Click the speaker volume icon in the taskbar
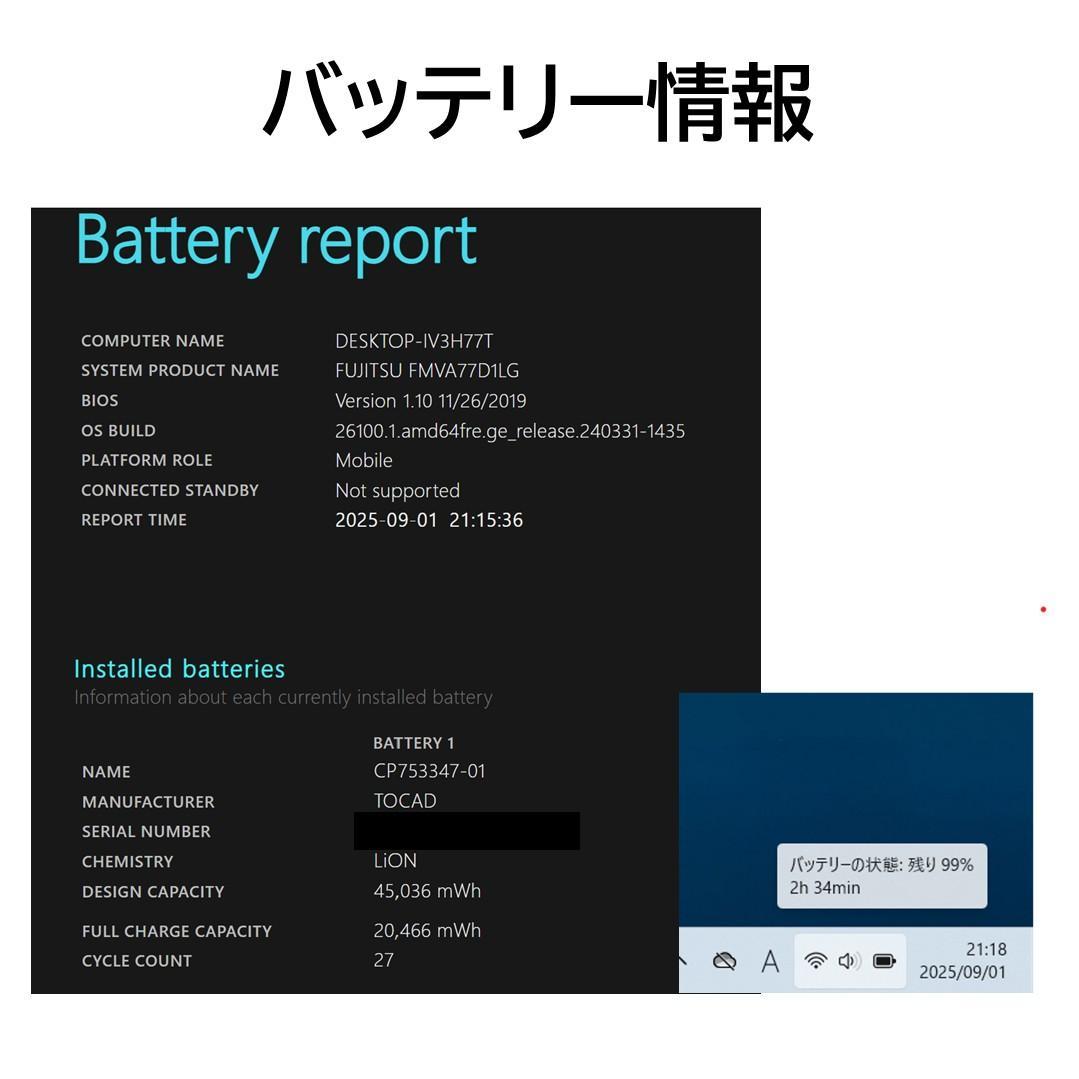This screenshot has width=1079, height=1079. (850, 960)
